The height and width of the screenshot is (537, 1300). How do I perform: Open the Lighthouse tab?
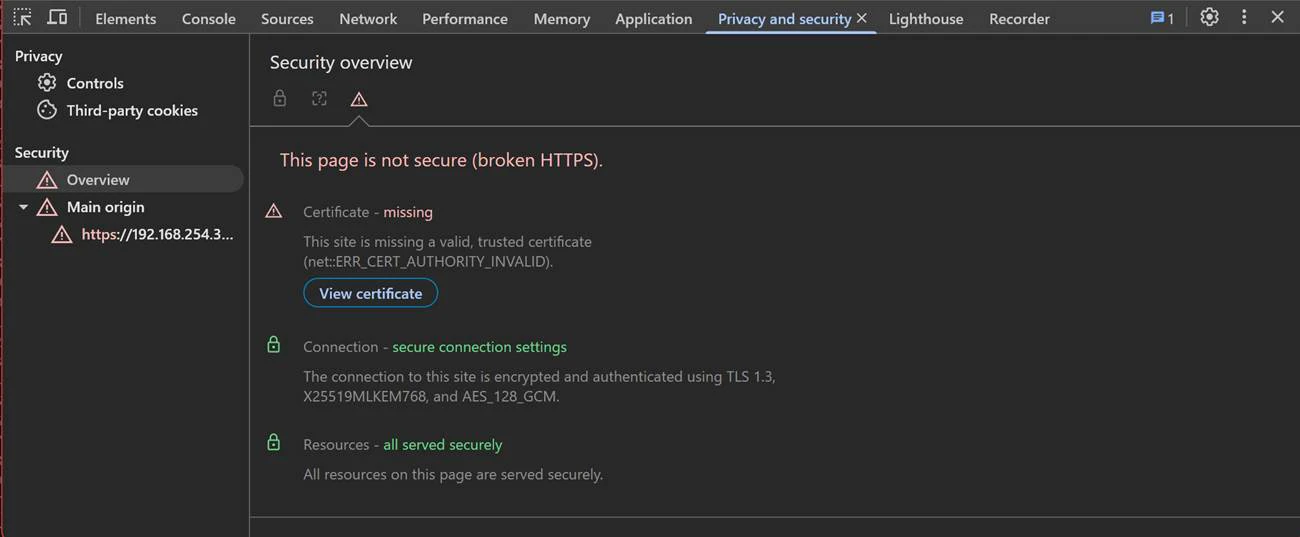point(926,18)
